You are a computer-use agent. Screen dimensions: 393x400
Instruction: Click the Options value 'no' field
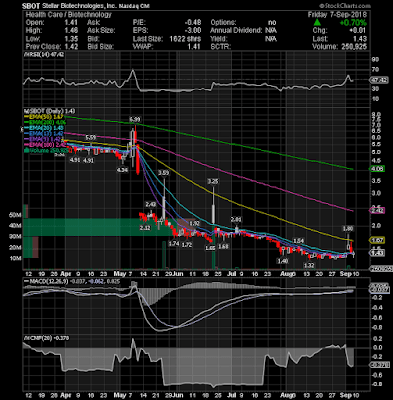[x=272, y=23]
